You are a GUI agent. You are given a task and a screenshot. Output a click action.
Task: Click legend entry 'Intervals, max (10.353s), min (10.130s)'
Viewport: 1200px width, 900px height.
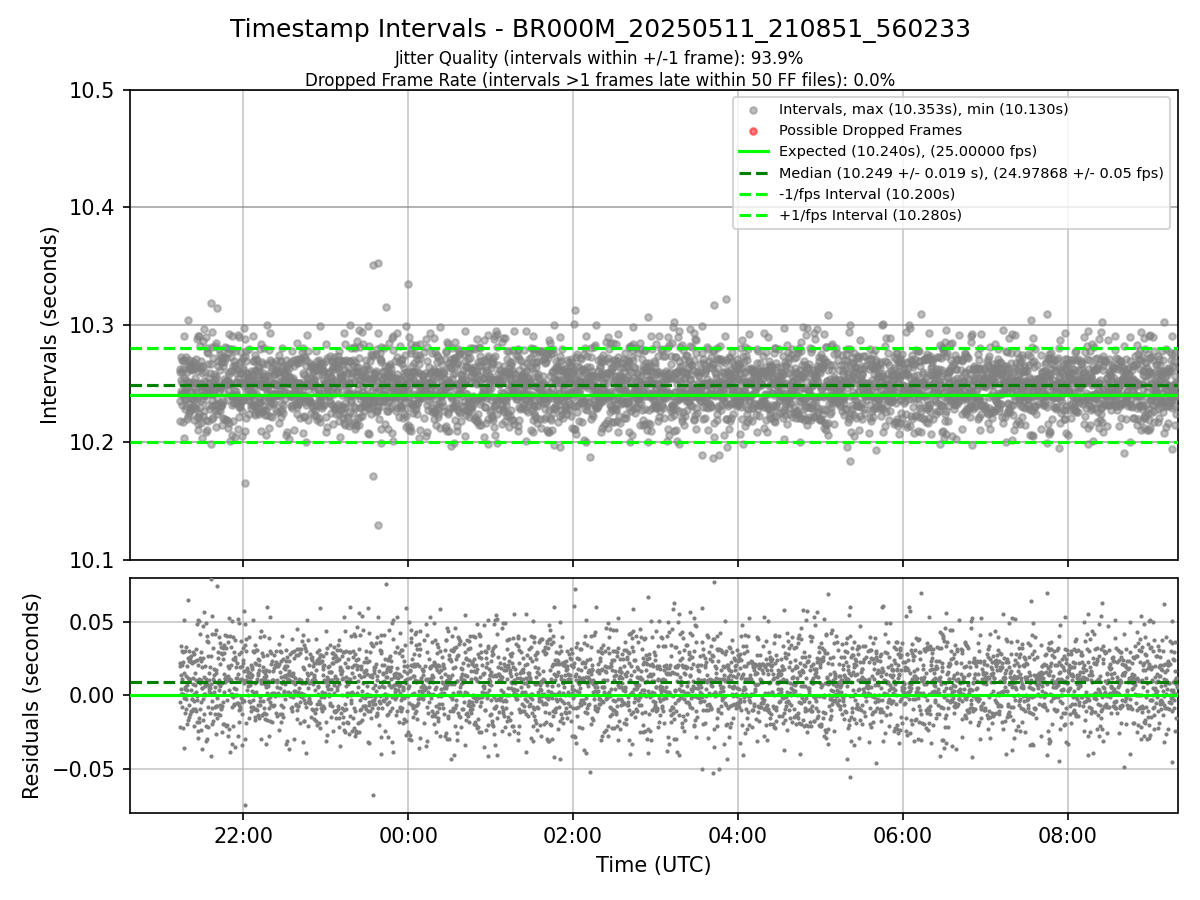(x=923, y=109)
